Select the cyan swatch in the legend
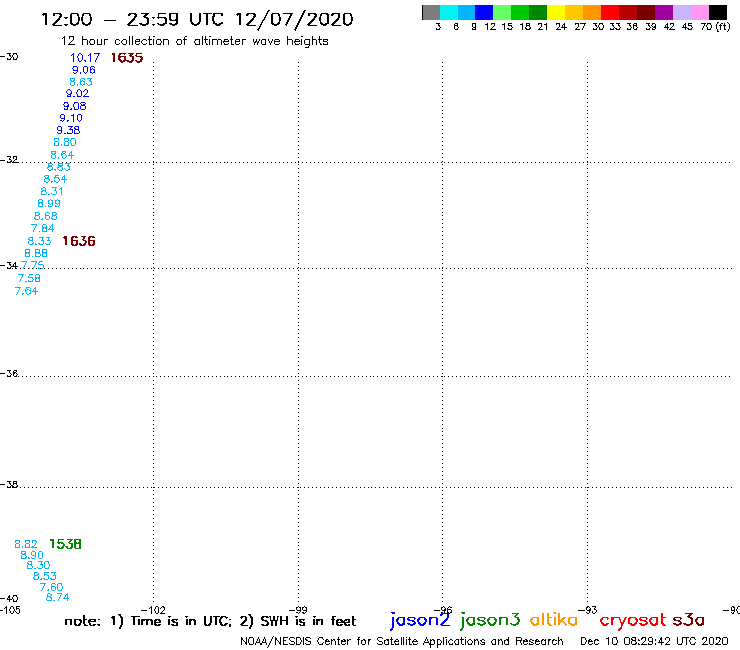The image size is (740, 650). tap(449, 12)
